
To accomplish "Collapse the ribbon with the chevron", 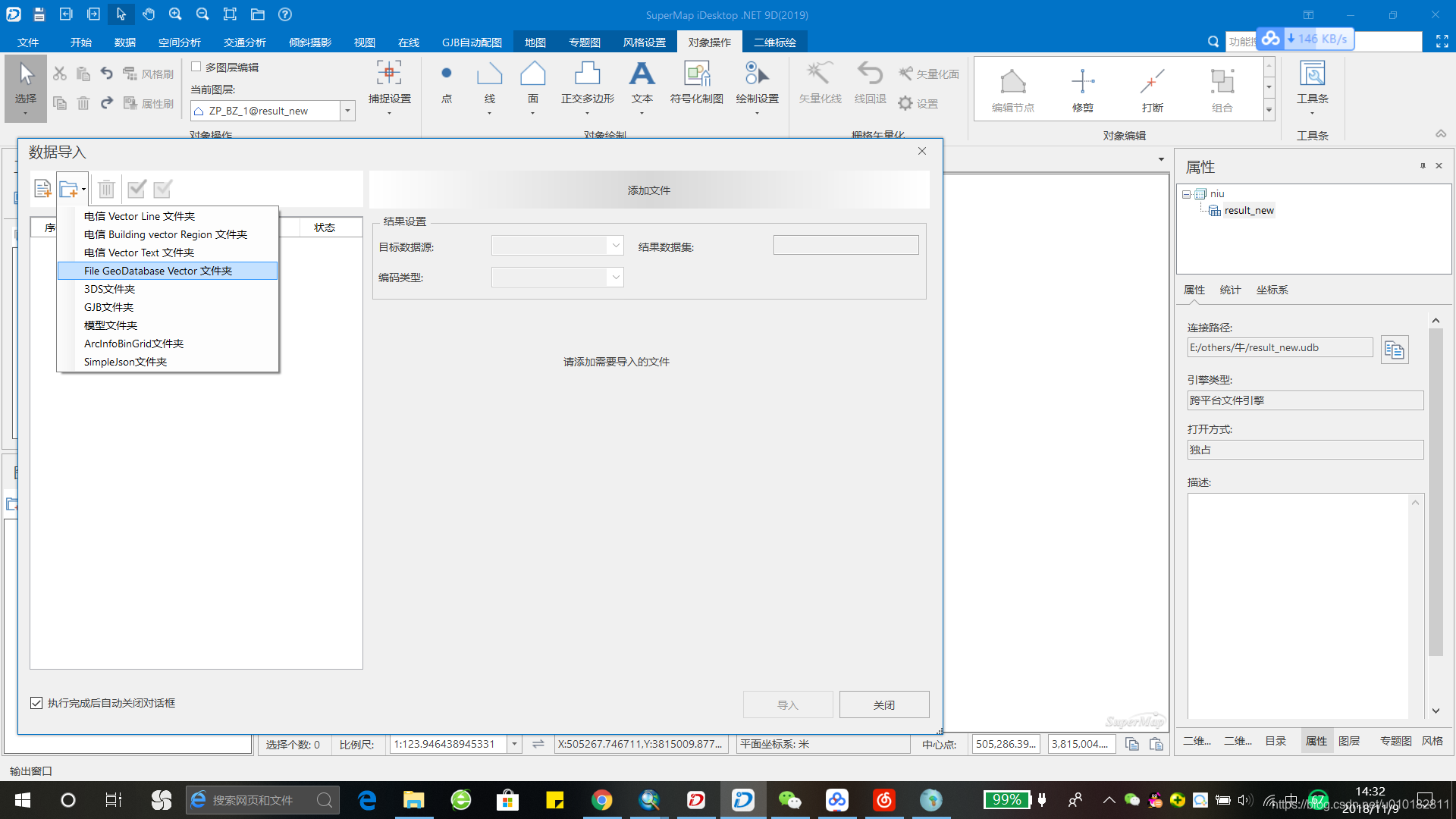I will pos(1441,133).
